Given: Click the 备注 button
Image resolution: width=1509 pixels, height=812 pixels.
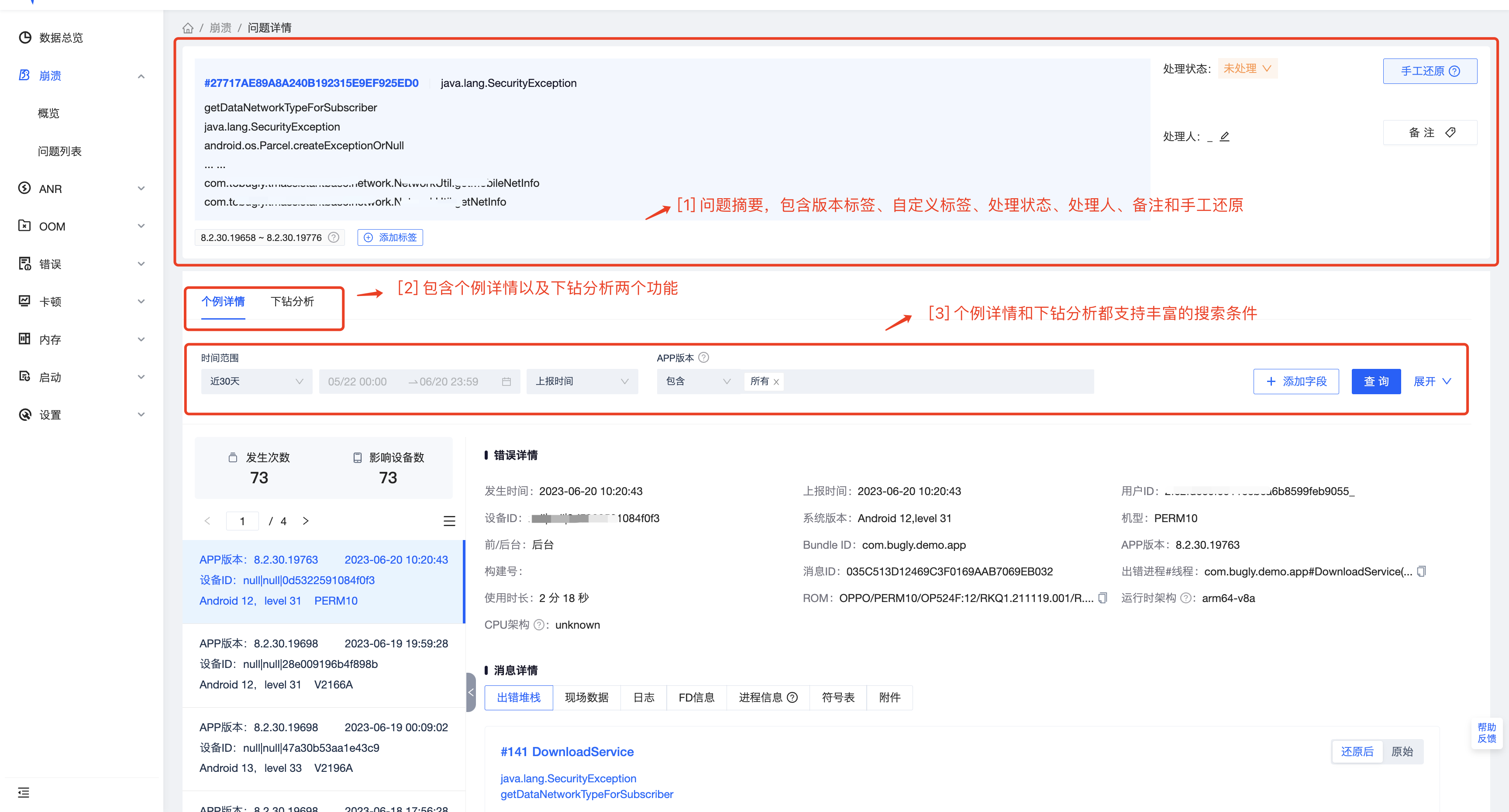Looking at the screenshot, I should (x=1430, y=132).
